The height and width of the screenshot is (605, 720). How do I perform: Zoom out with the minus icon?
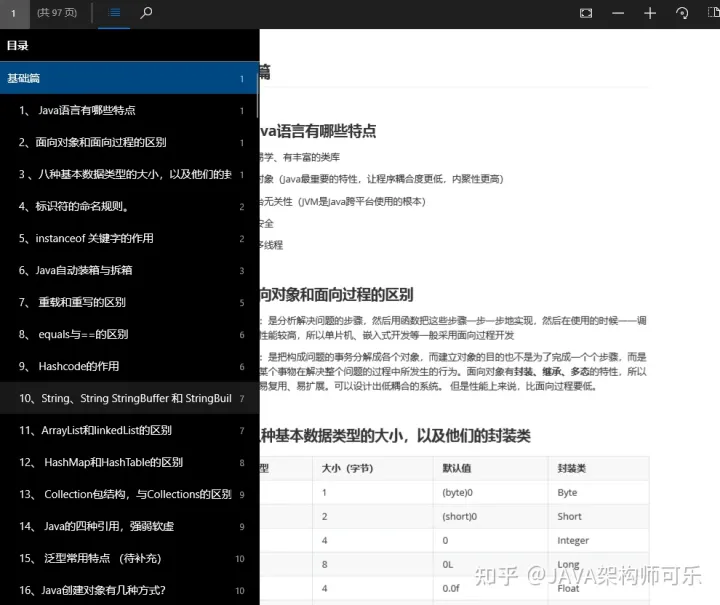point(618,13)
